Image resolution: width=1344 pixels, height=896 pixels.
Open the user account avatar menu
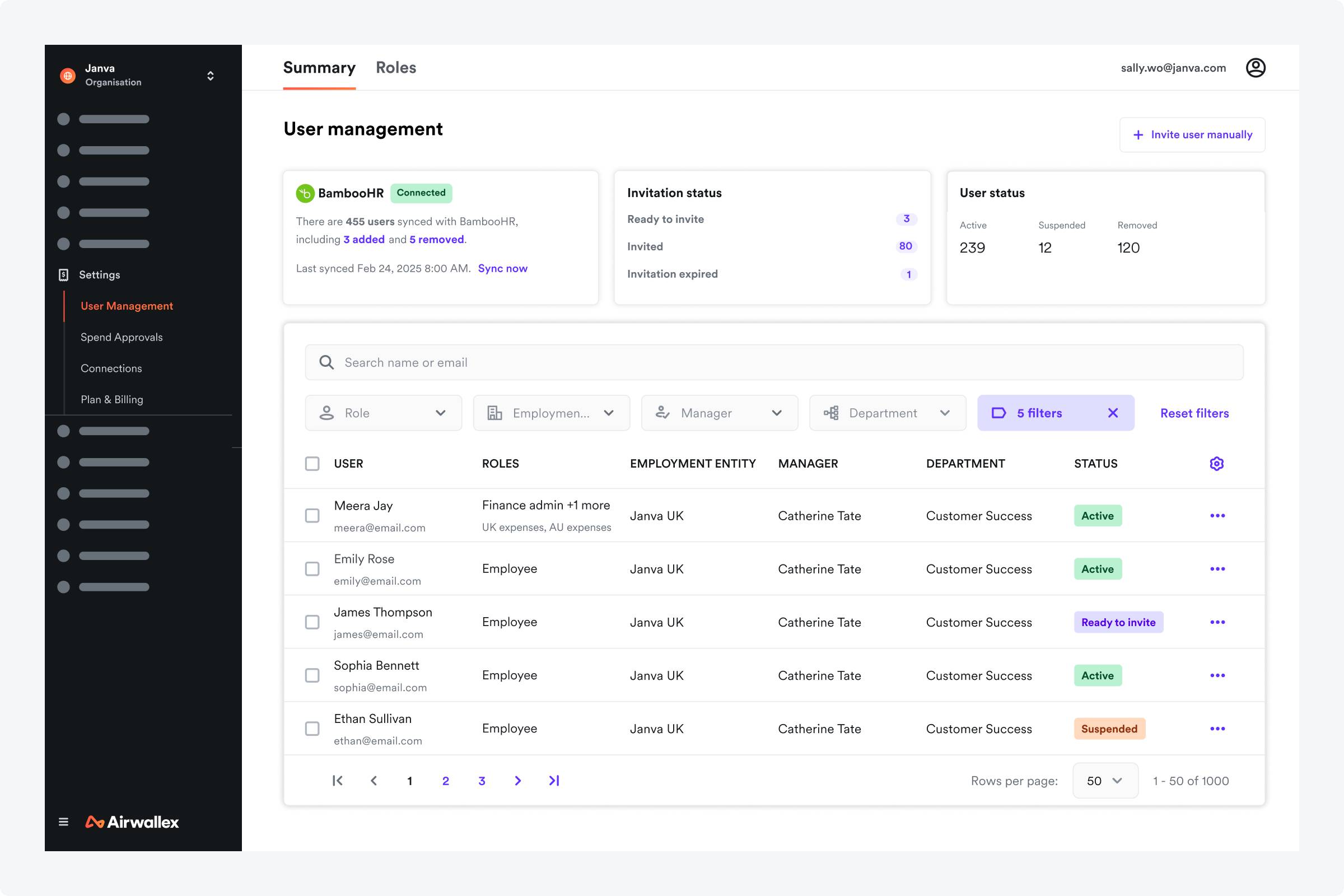click(1256, 67)
